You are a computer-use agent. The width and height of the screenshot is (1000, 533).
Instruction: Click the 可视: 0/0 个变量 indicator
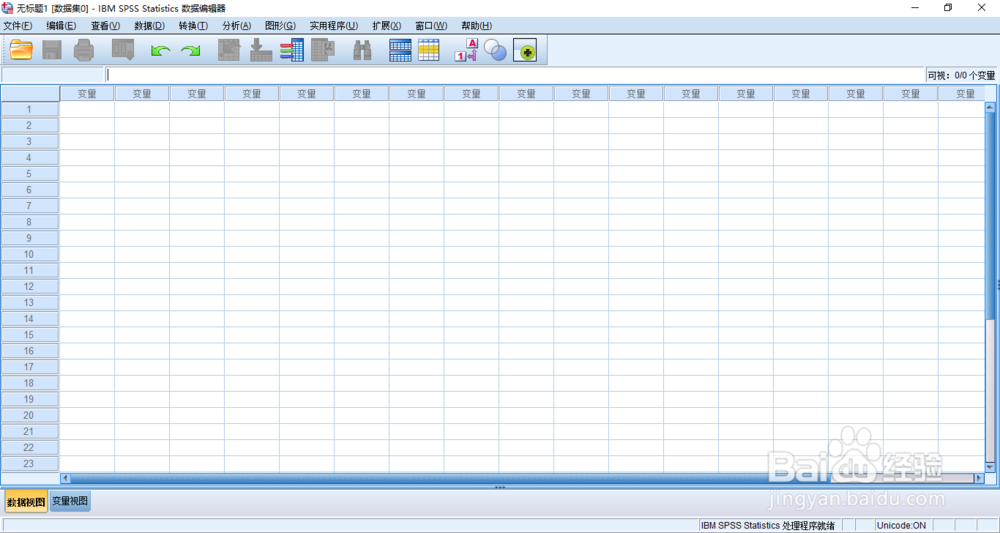point(962,75)
